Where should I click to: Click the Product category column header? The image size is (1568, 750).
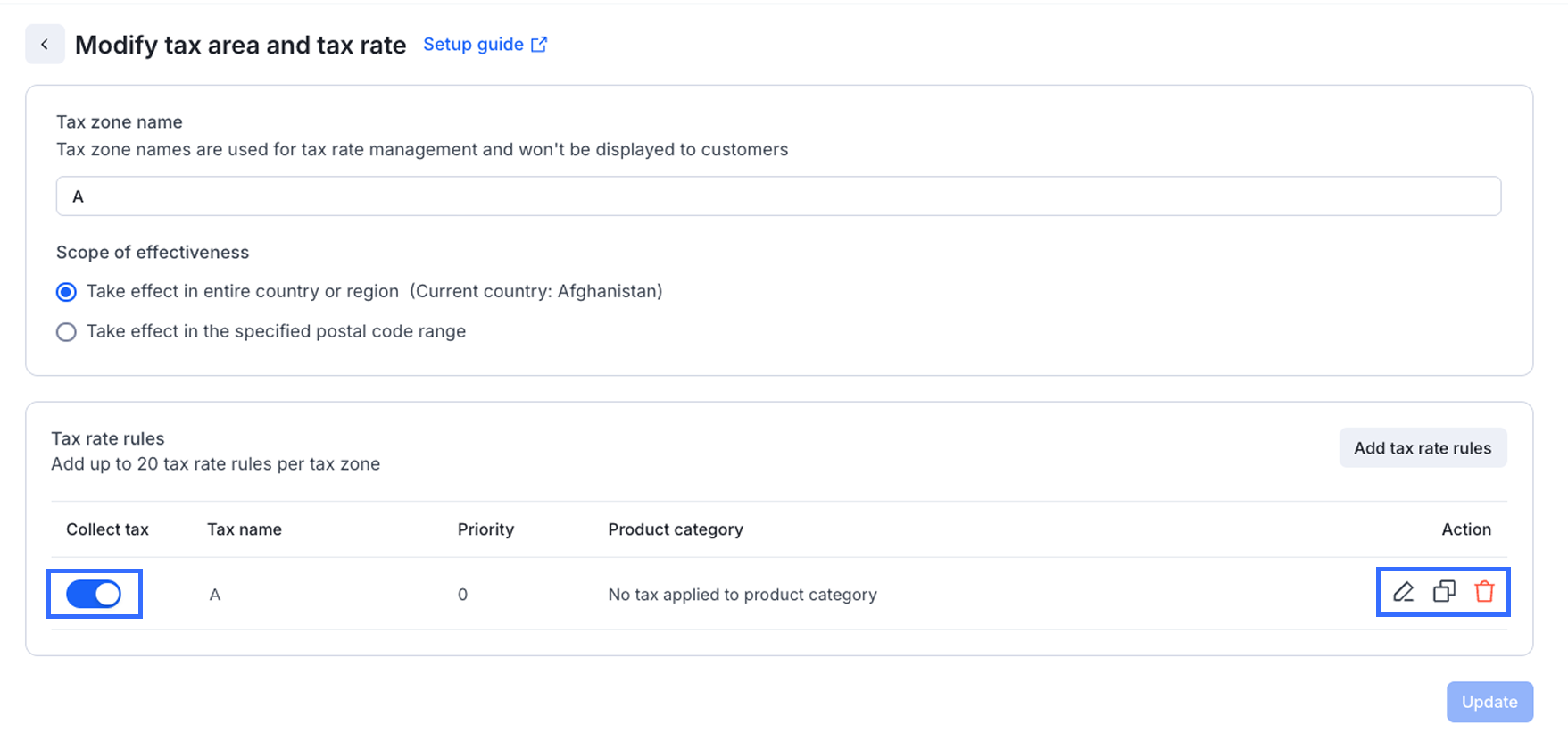(x=676, y=529)
